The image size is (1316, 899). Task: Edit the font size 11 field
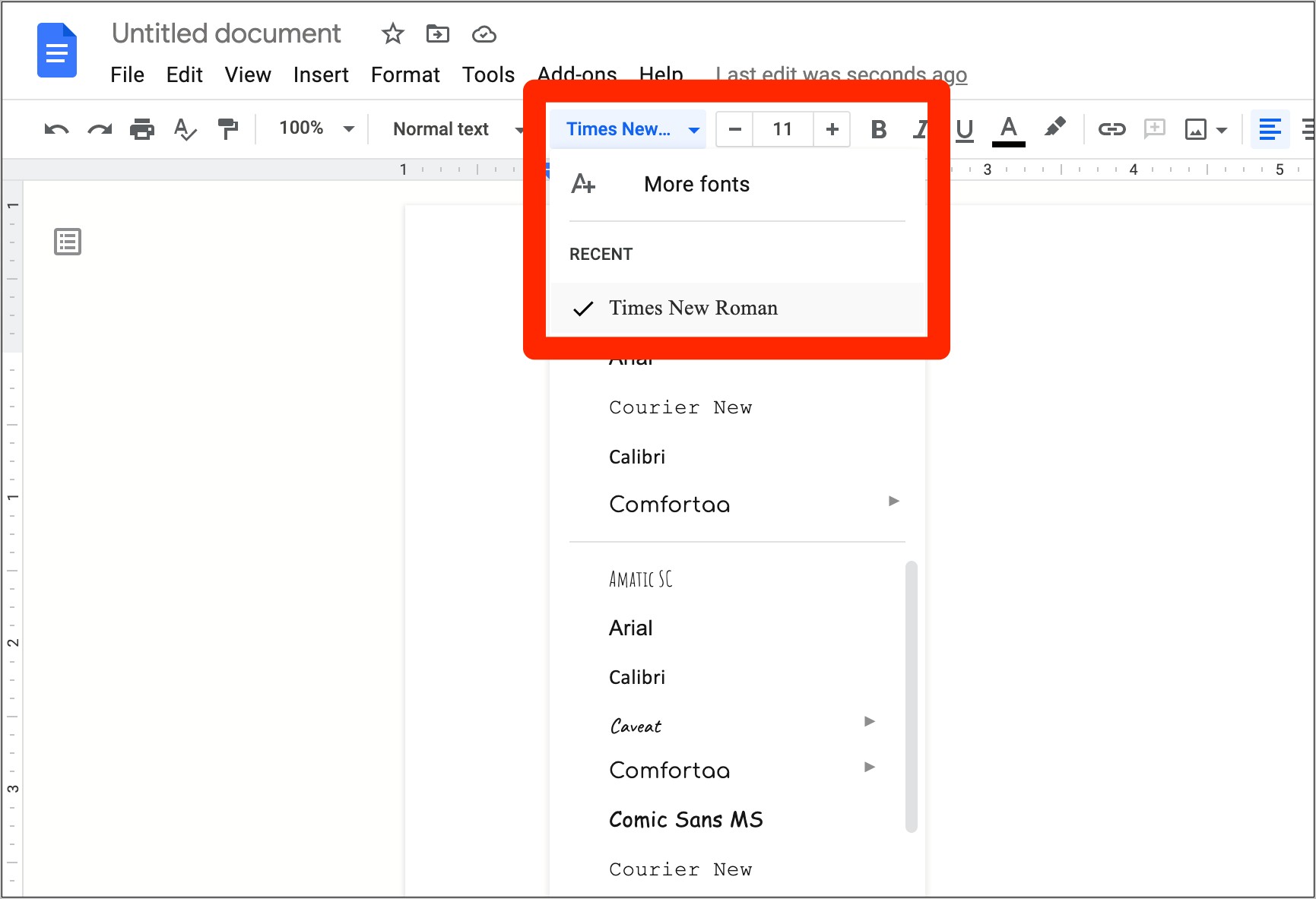point(783,129)
